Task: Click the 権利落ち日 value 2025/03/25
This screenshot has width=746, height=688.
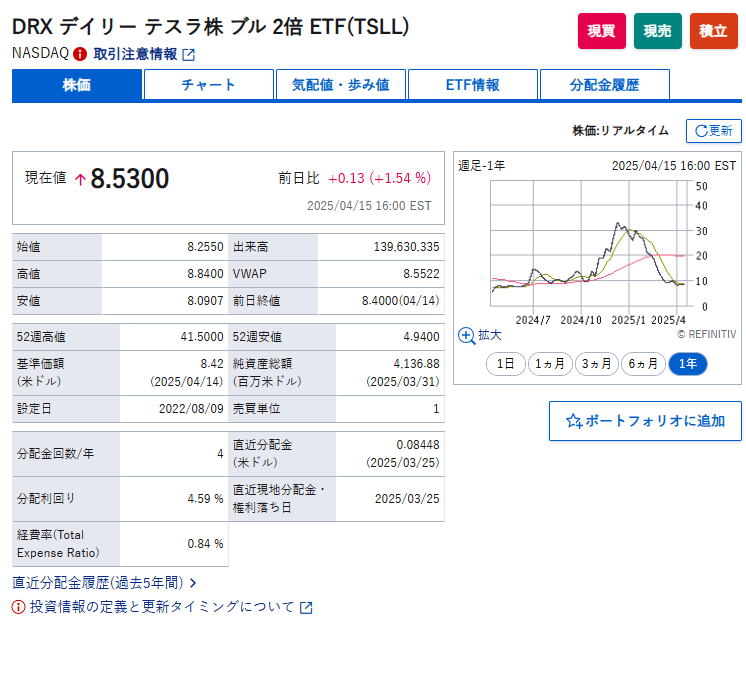Action: (x=407, y=499)
